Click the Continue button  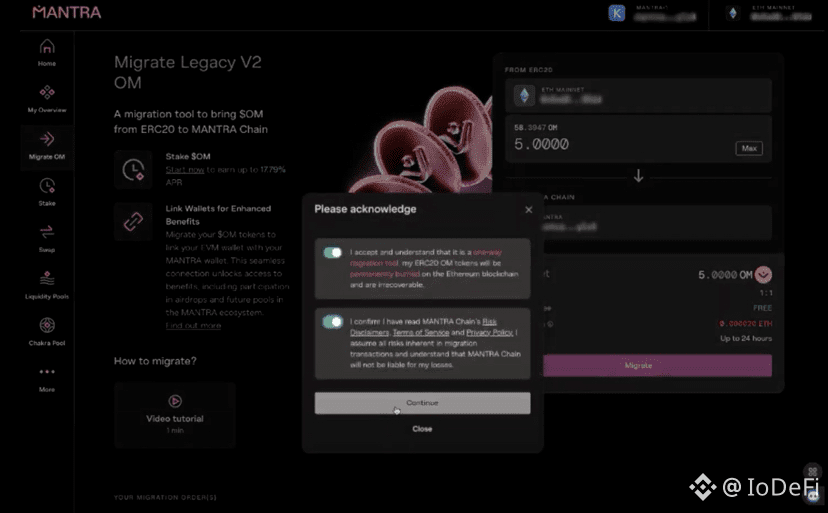(x=422, y=403)
